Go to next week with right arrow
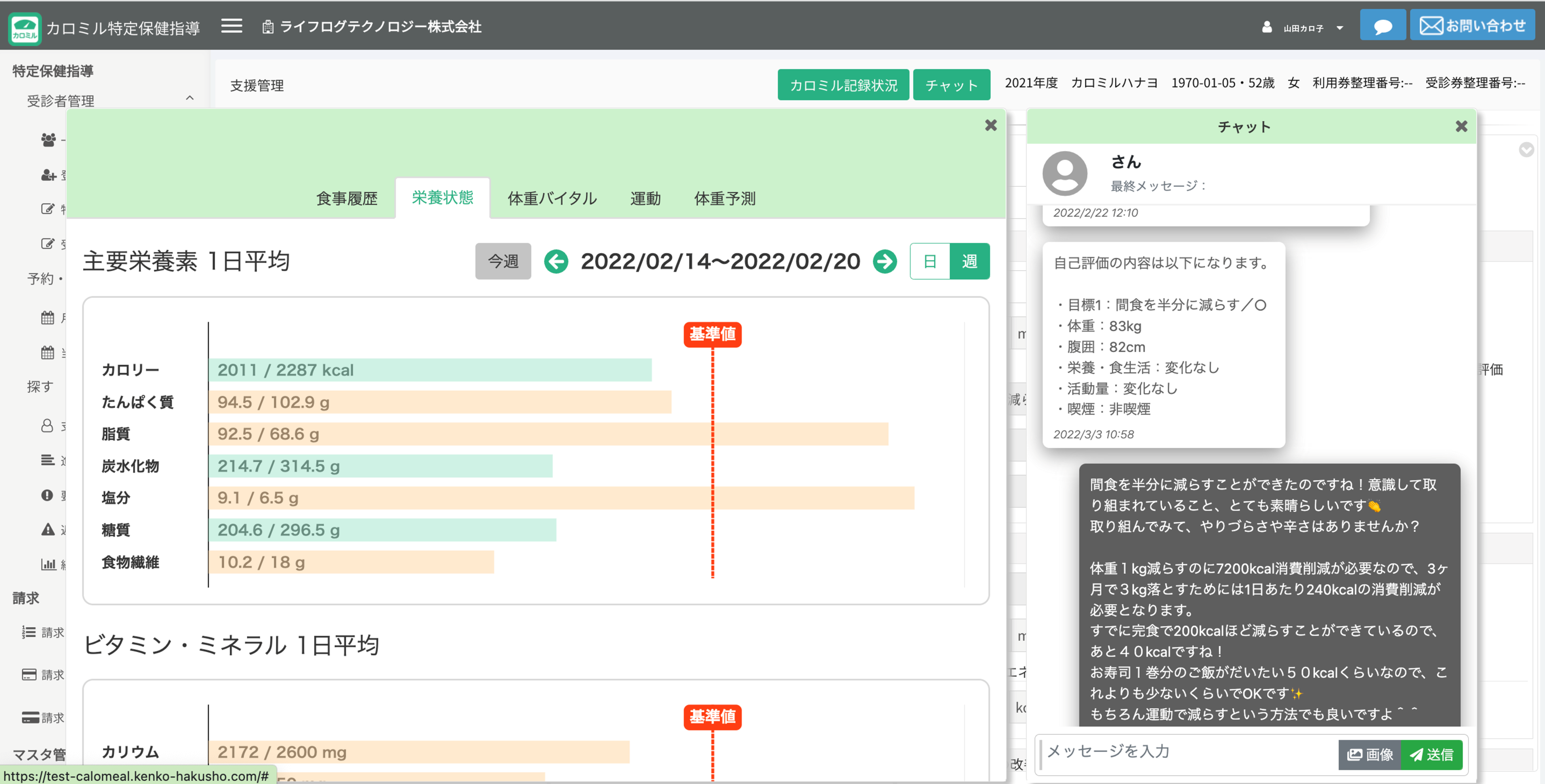 point(885,261)
